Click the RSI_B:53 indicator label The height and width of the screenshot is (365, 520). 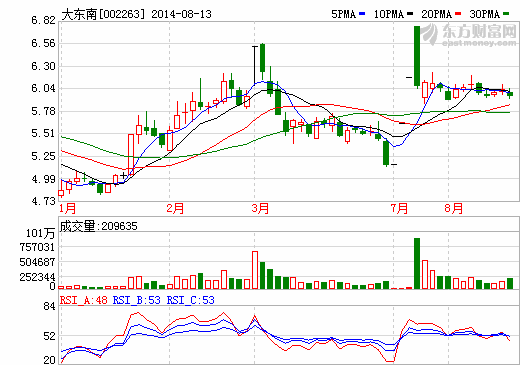pos(137,300)
